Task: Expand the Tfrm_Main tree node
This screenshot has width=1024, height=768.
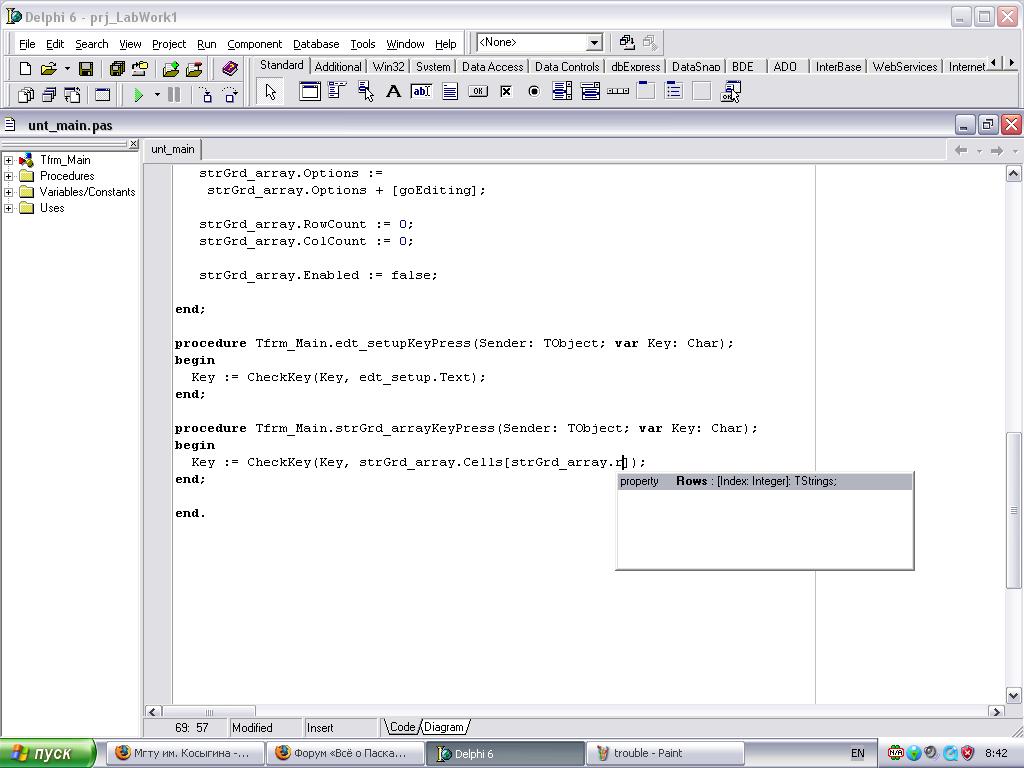Action: pos(9,160)
